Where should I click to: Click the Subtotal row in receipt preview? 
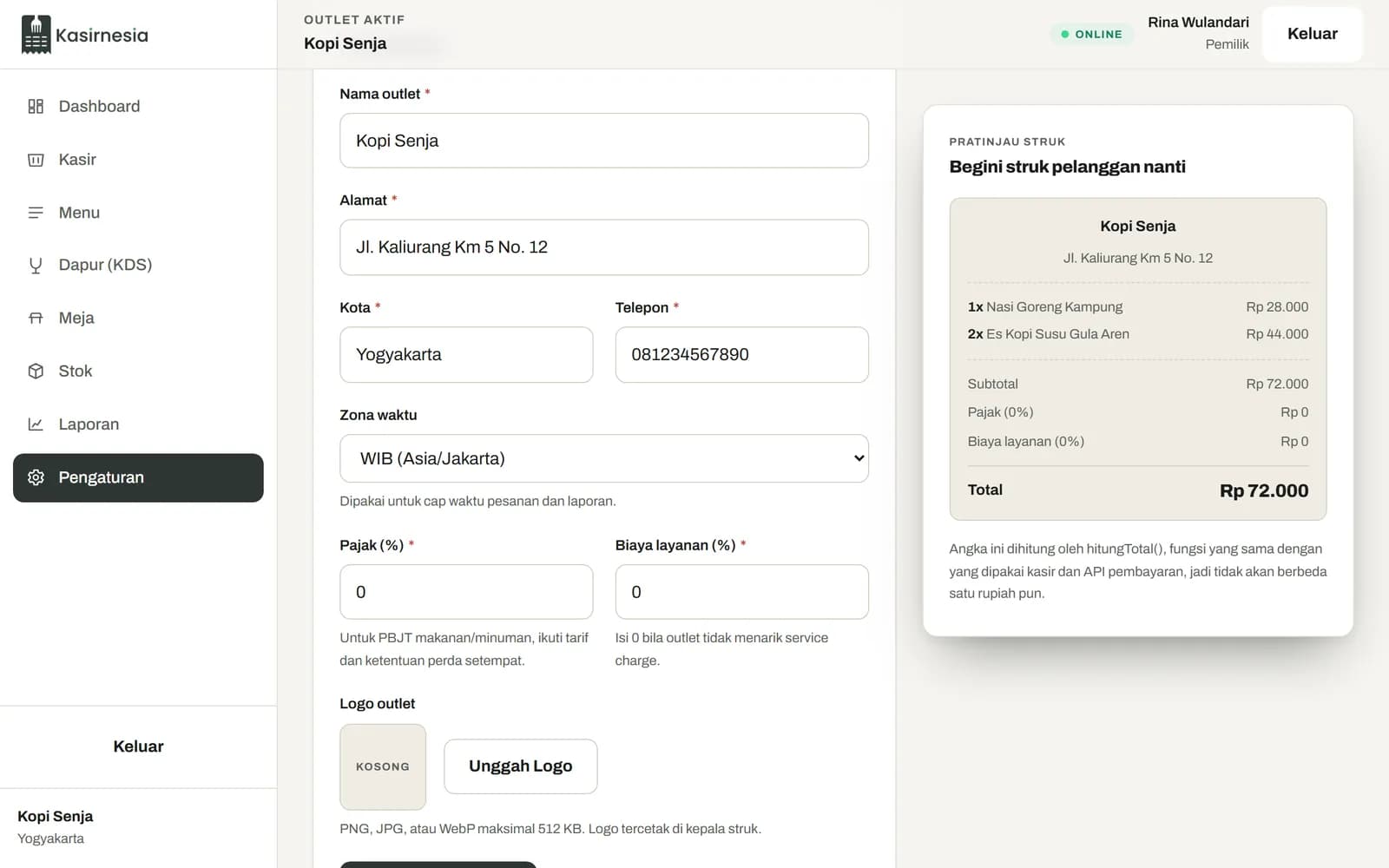click(x=1138, y=384)
